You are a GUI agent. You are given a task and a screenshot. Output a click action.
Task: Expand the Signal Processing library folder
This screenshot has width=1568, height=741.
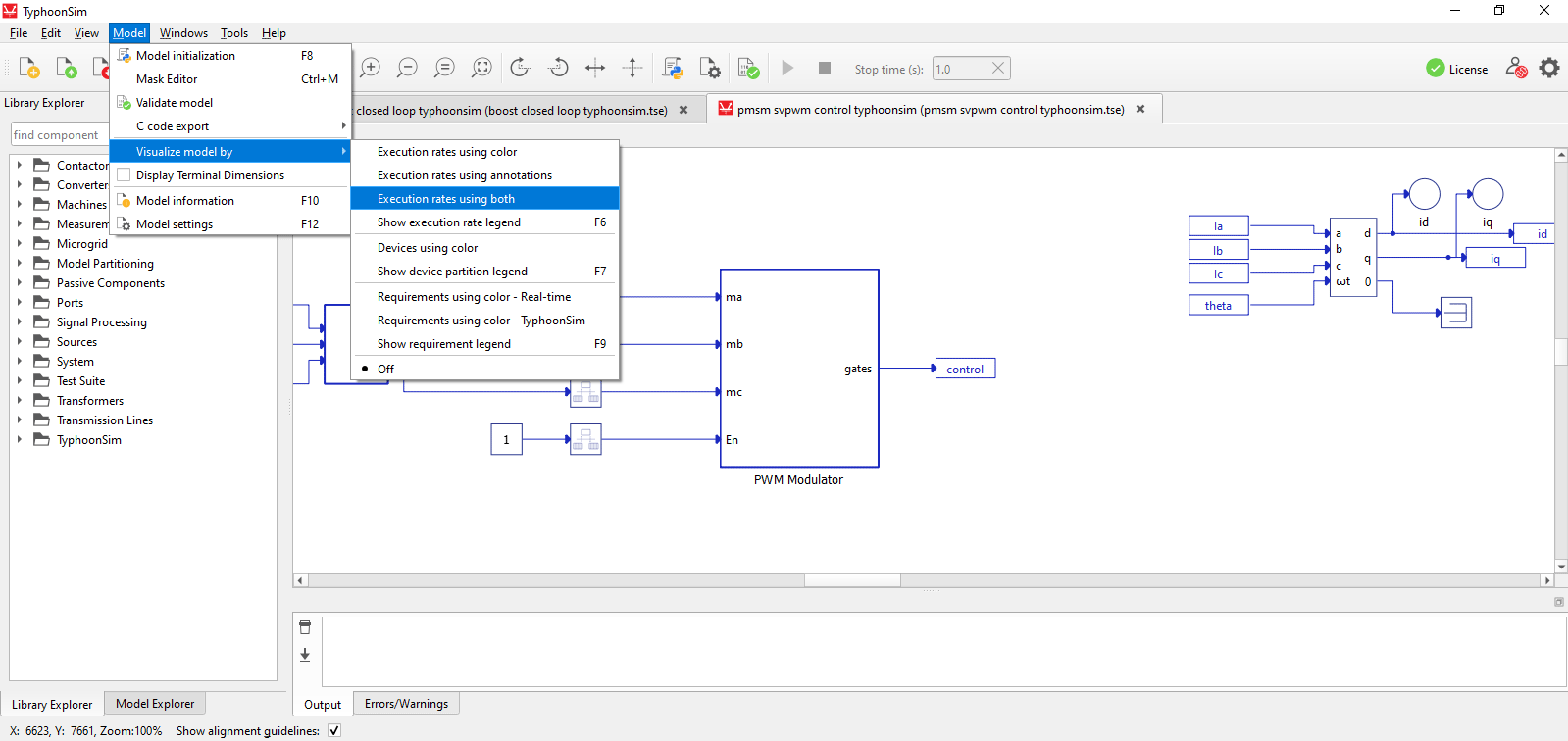20,321
